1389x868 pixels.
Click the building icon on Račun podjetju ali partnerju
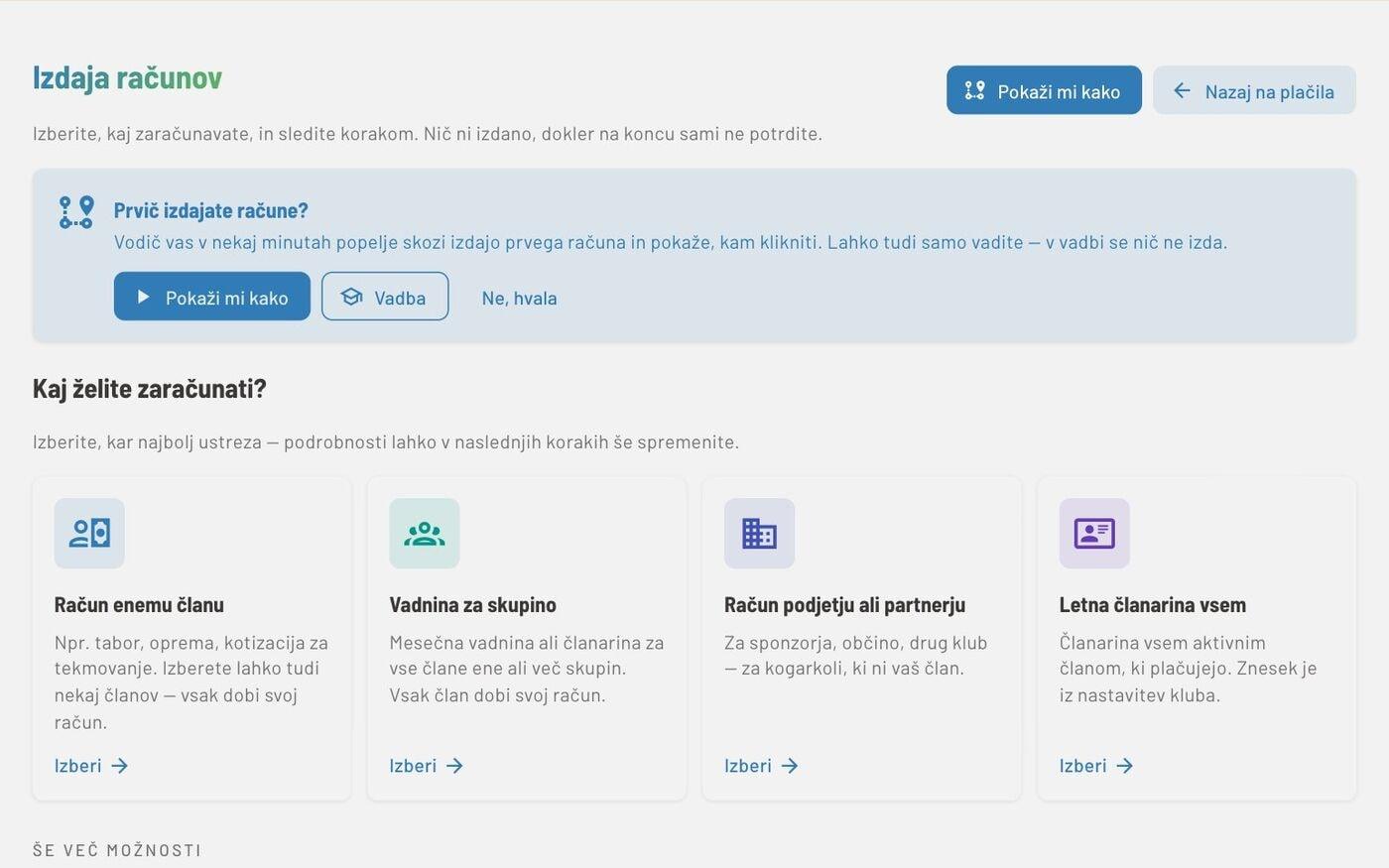[759, 534]
